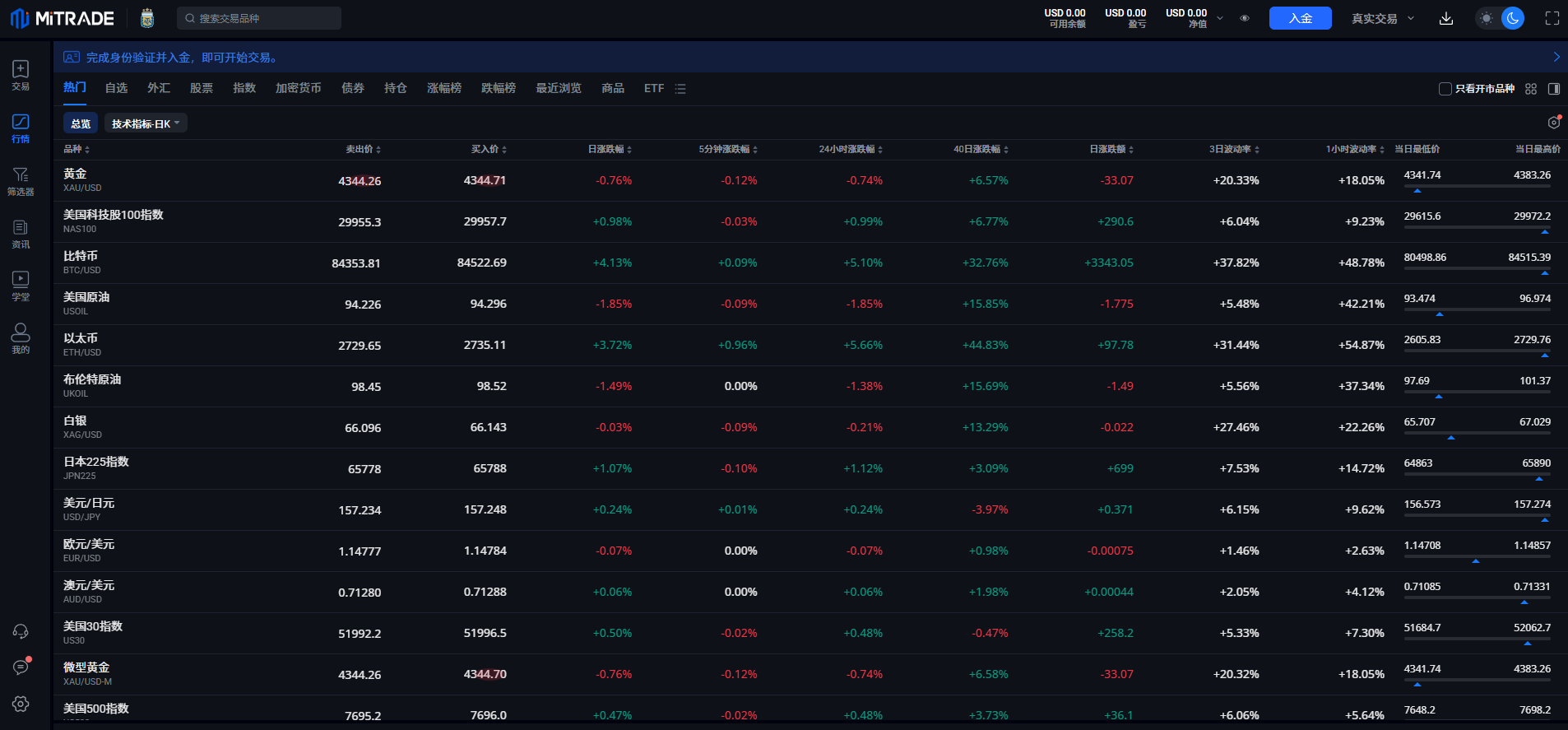The height and width of the screenshot is (730, 1568).
Task: Select the 行情 market sidebar icon
Action: [x=21, y=128]
